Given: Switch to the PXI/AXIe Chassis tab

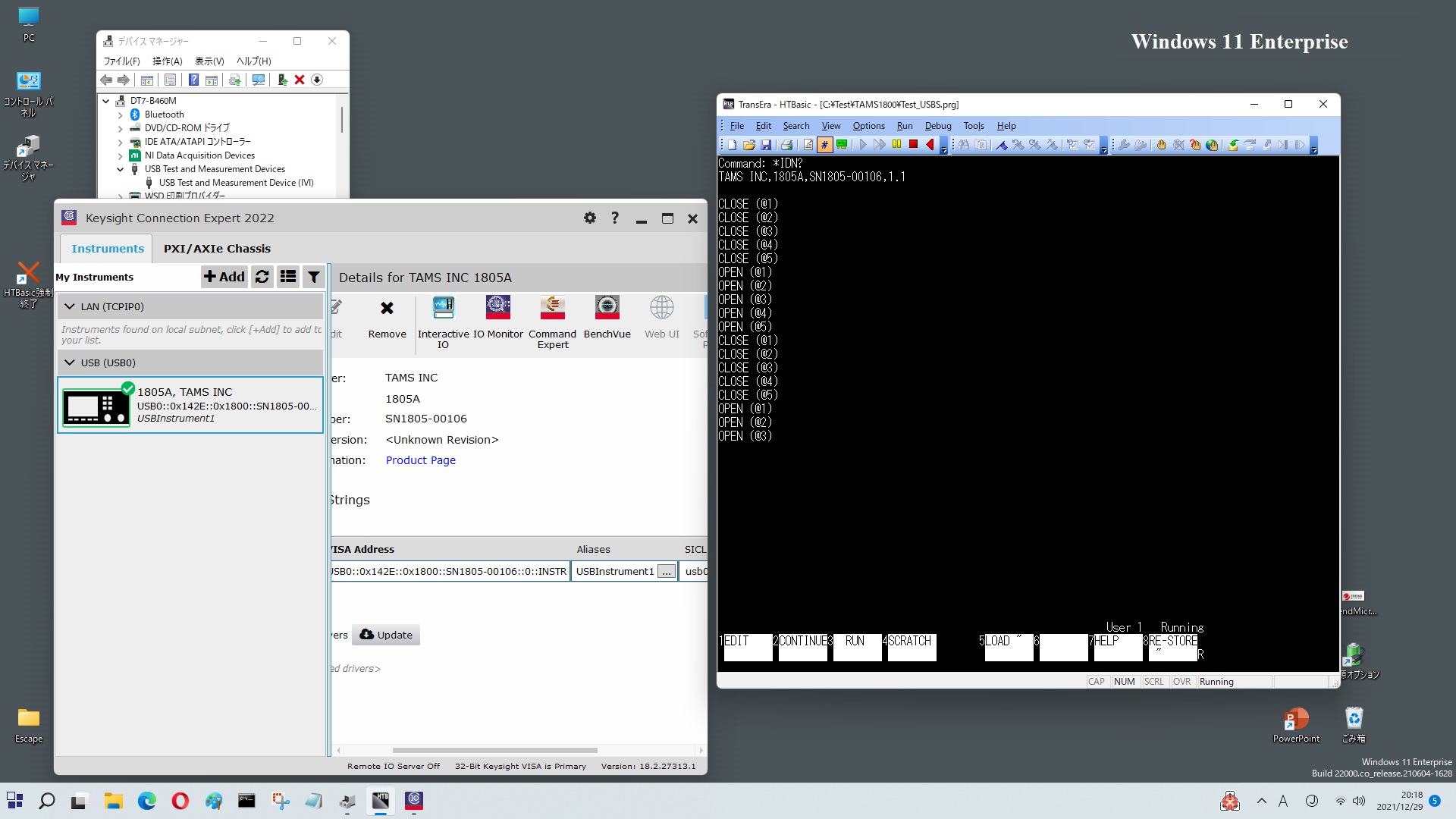Looking at the screenshot, I should tap(217, 249).
